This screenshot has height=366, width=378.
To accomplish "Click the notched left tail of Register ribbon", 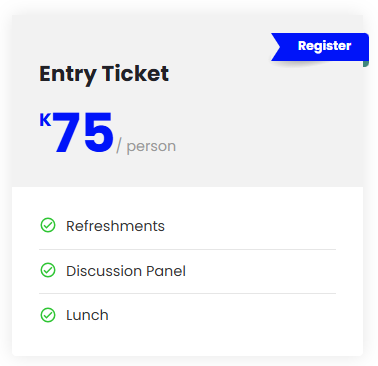I will click(276, 47).
